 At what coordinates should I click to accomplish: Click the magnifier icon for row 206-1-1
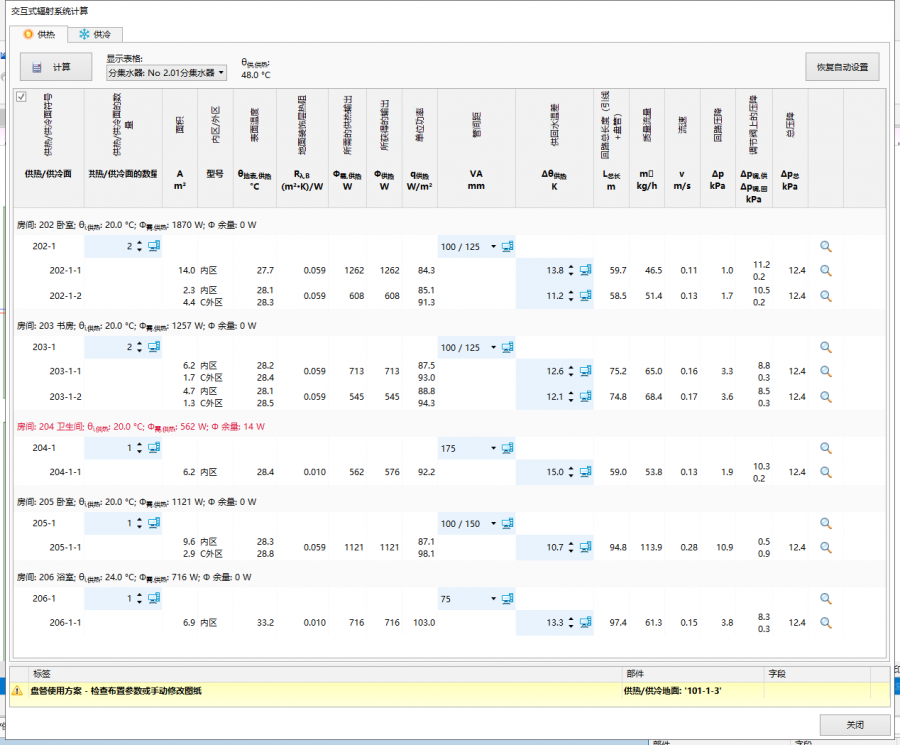pos(826,623)
